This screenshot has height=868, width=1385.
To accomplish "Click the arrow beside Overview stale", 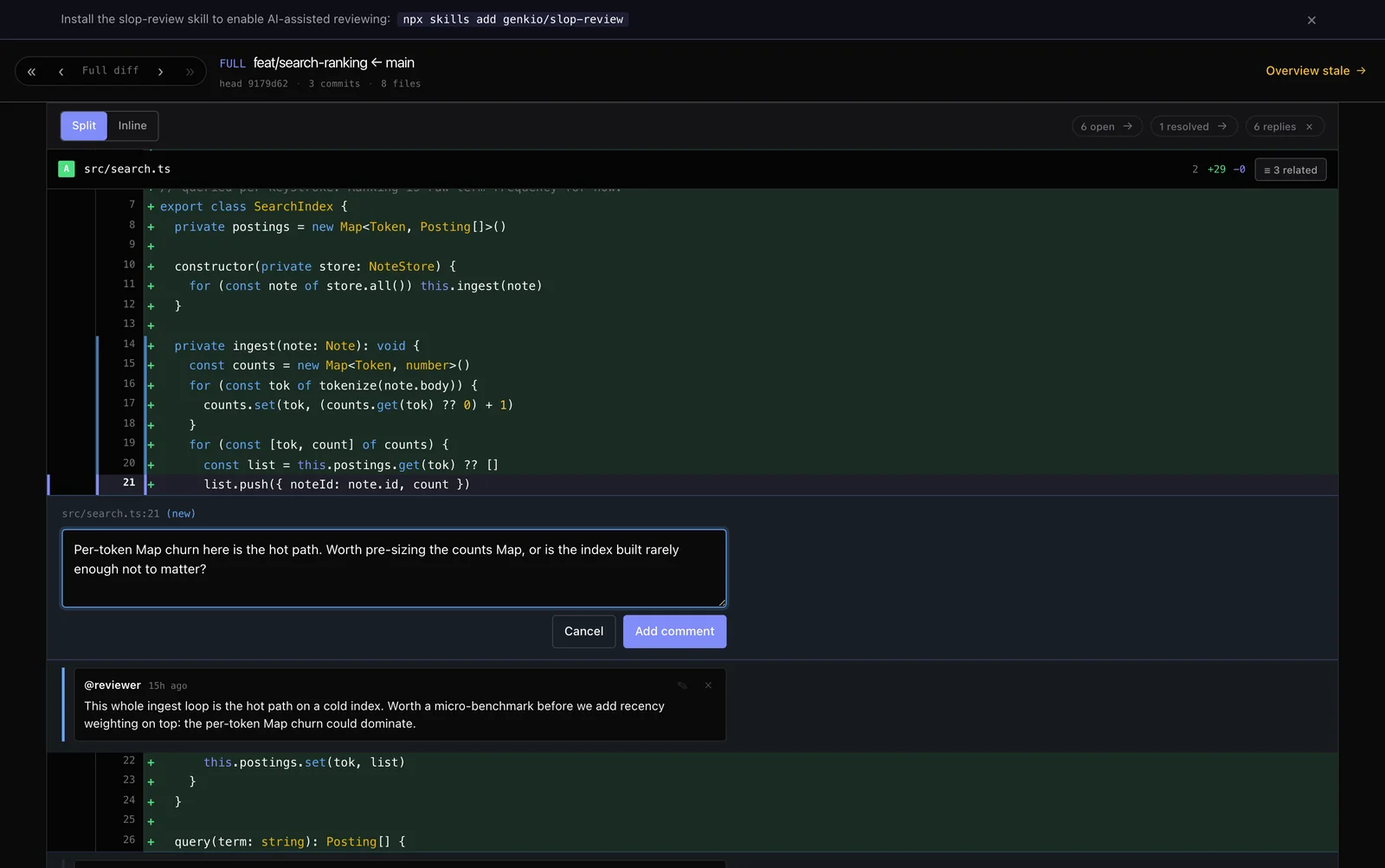I will (1361, 70).
